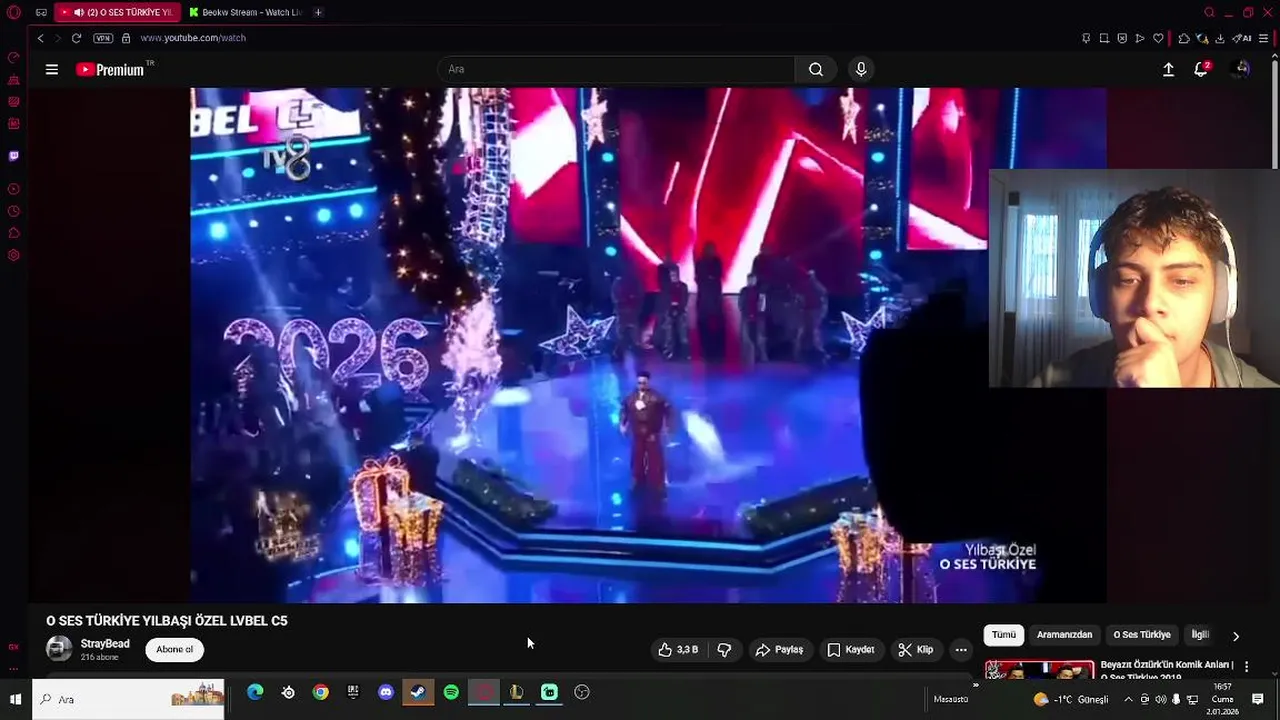The height and width of the screenshot is (720, 1280).
Task: Open Steam from taskbar
Action: click(x=419, y=692)
